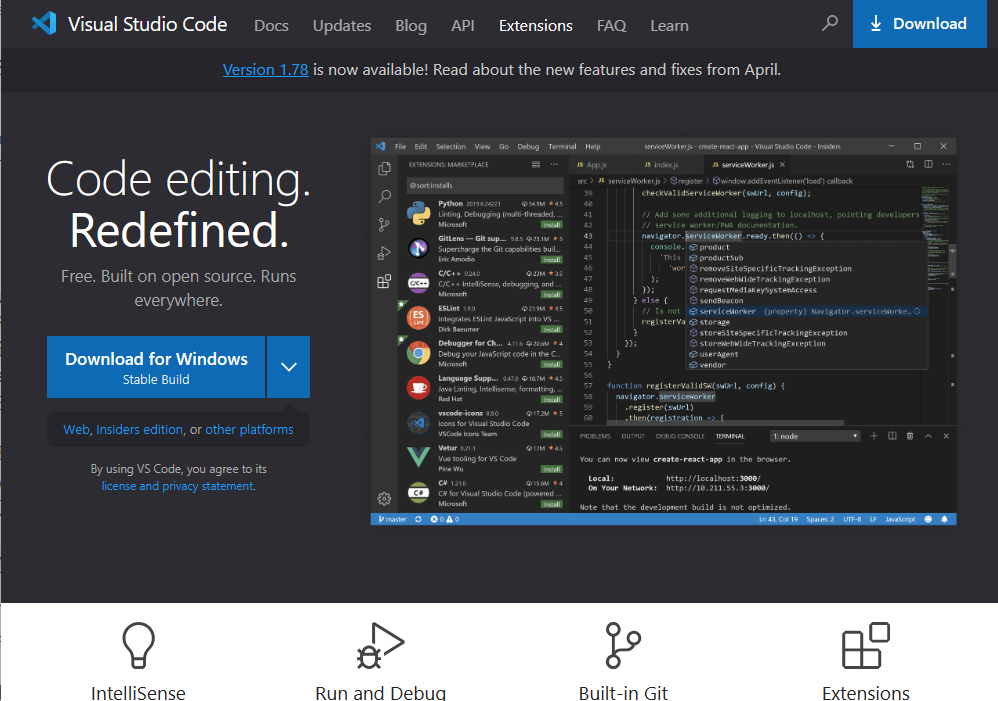Open the Updates navigation item

[x=342, y=25]
